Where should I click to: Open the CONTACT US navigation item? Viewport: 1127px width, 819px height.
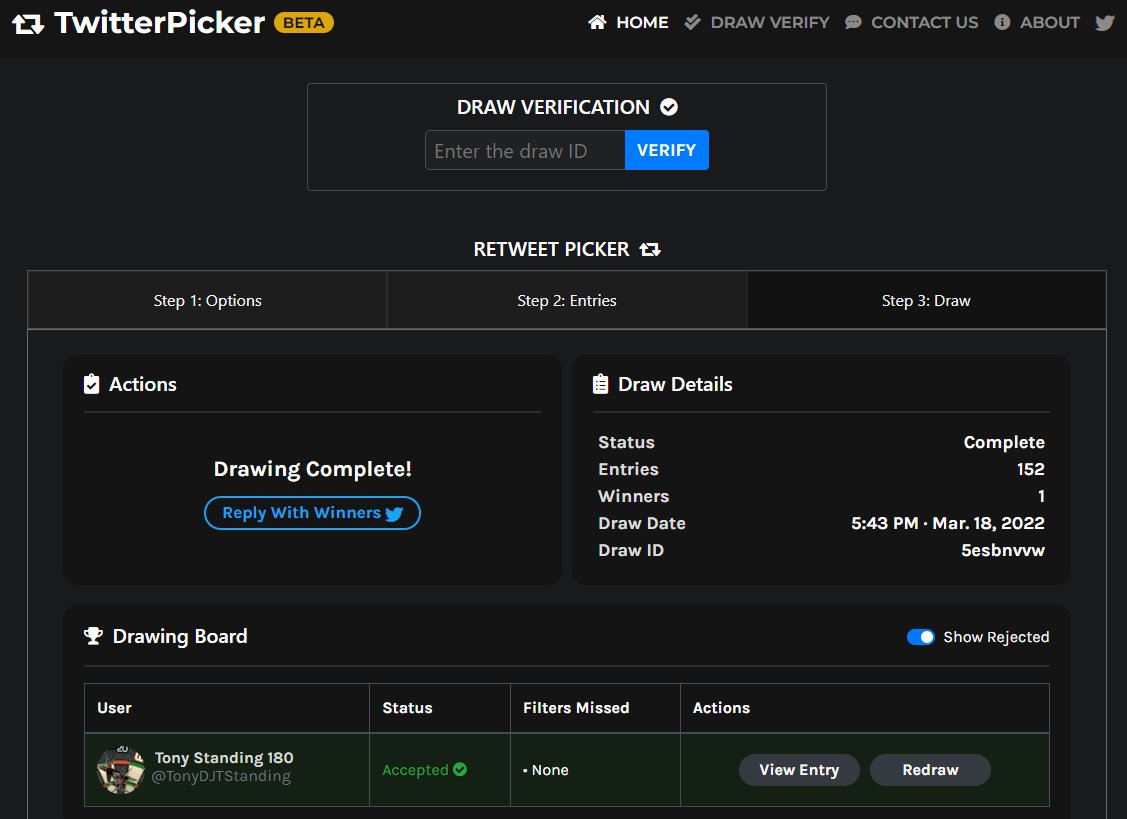(x=911, y=22)
